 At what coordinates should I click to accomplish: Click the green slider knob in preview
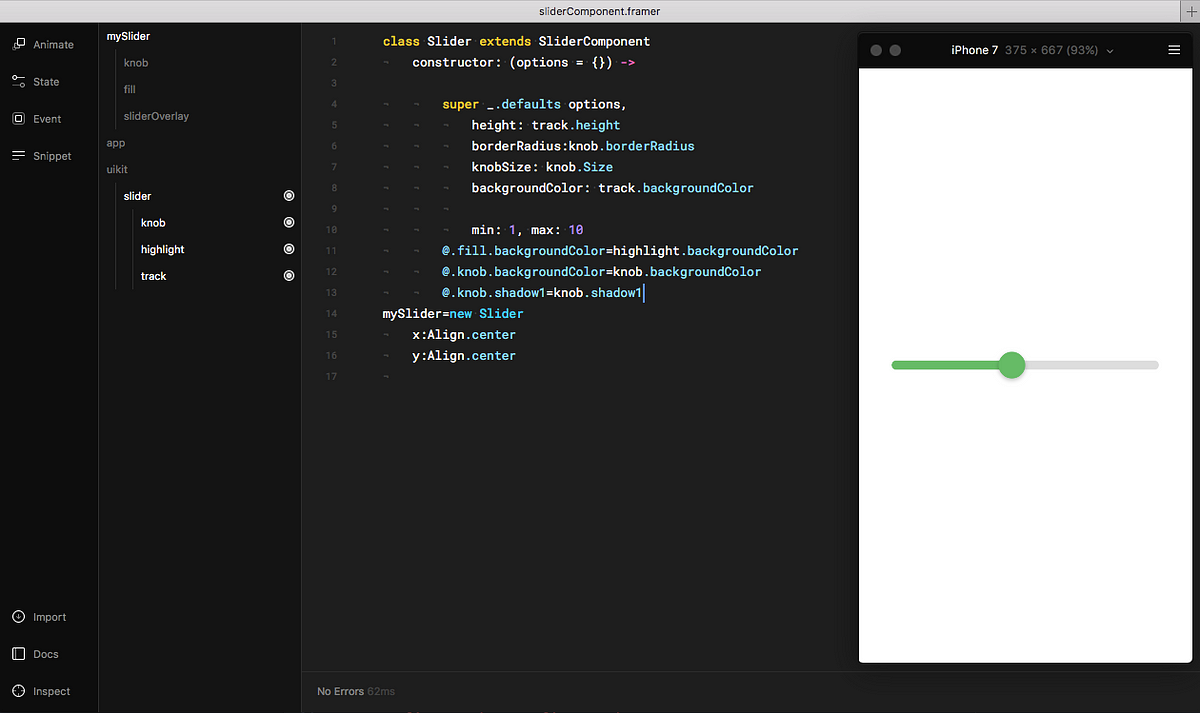[x=1012, y=365]
